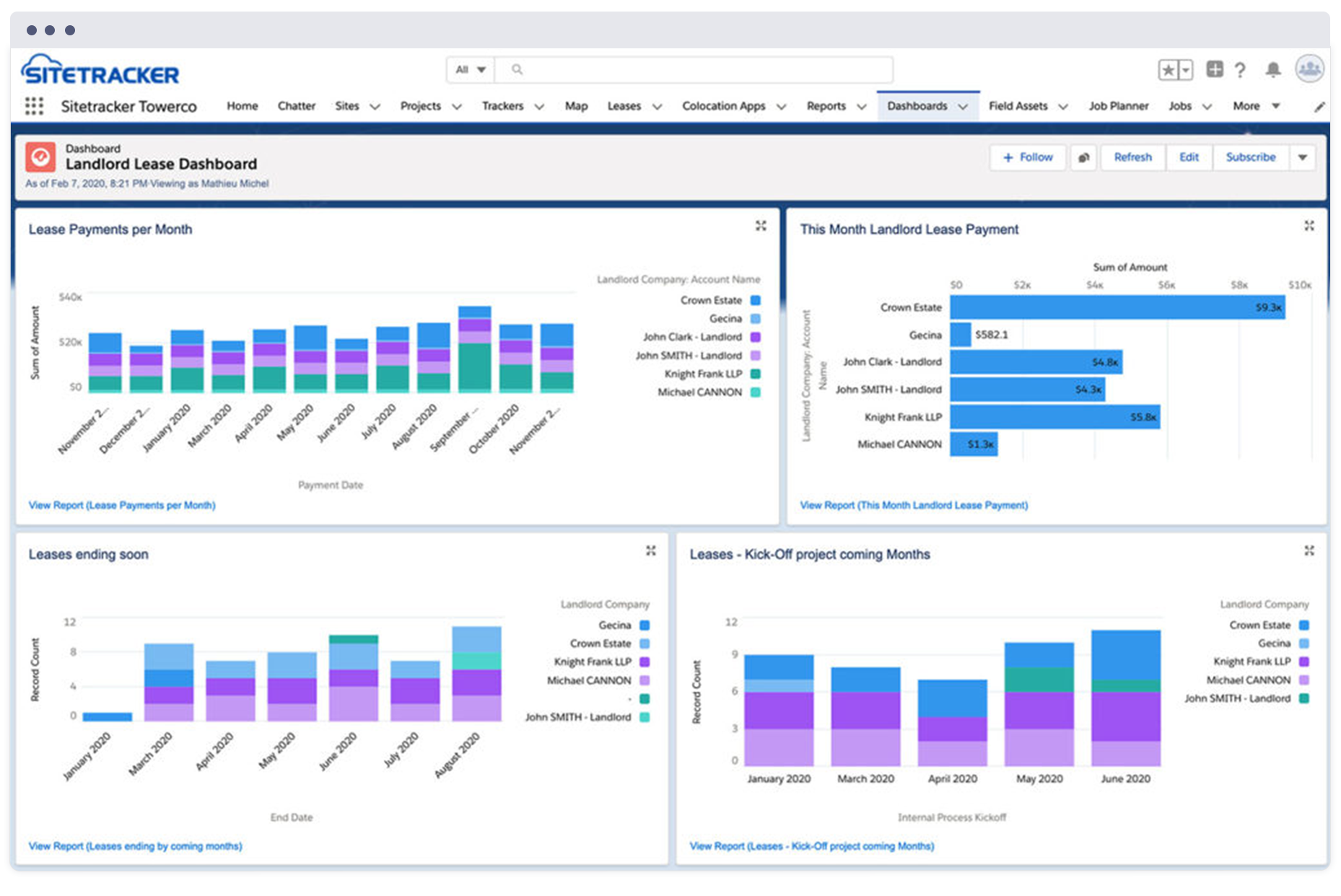The width and height of the screenshot is (1341, 896).
Task: Click Knight Frank LLP swatch in Lease Payments legend
Action: pyautogui.click(x=756, y=374)
